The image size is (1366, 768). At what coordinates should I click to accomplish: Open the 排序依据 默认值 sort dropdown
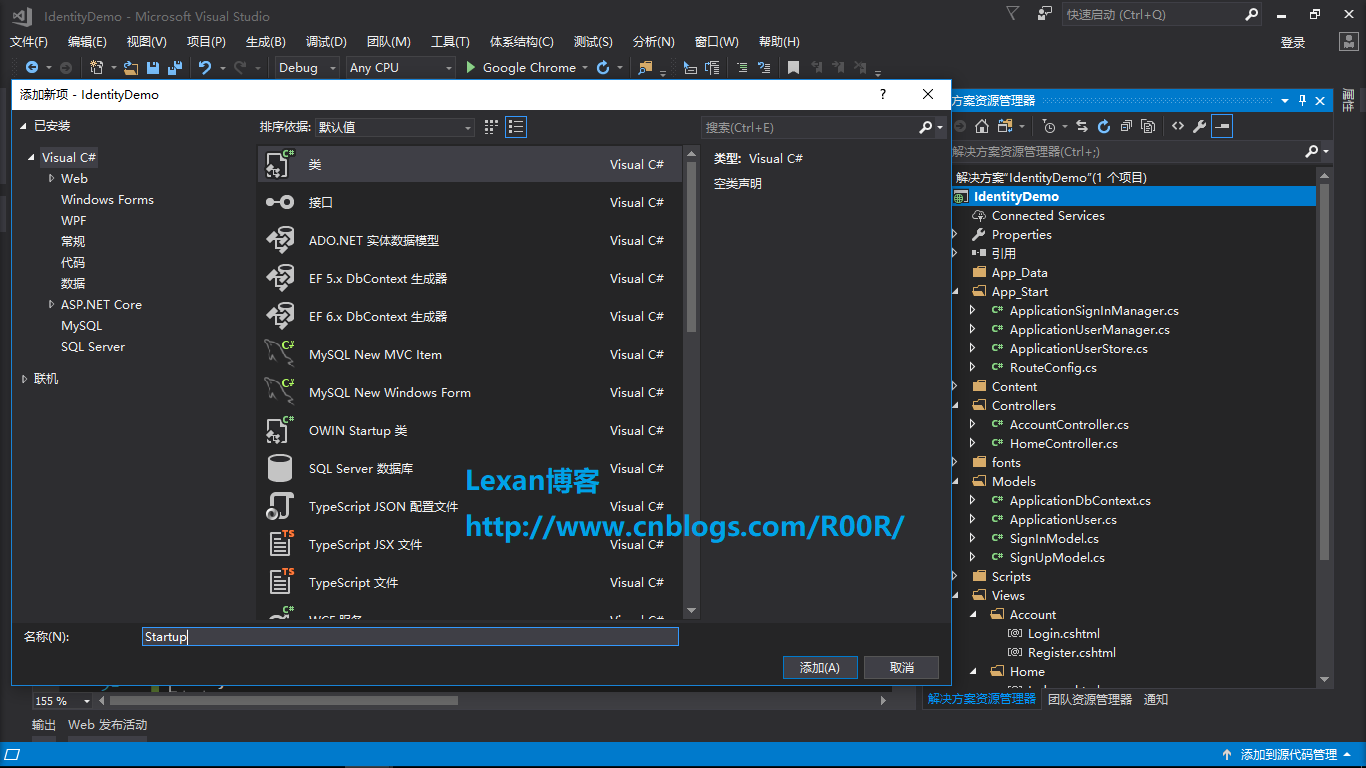(x=395, y=127)
